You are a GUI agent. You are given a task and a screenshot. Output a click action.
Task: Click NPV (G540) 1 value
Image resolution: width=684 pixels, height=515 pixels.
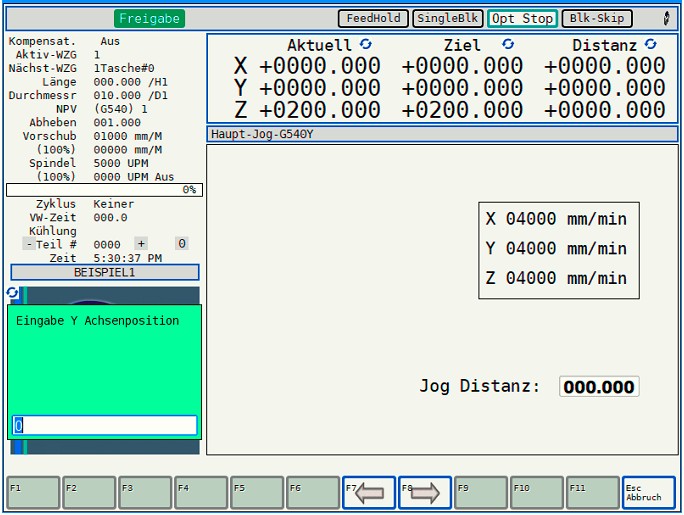pos(121,109)
